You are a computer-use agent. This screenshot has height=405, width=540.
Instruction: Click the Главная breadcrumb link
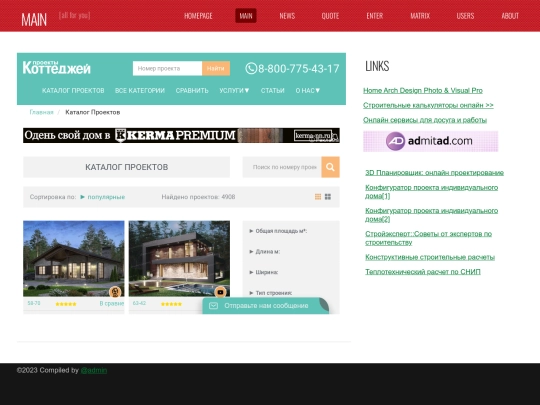tap(41, 112)
